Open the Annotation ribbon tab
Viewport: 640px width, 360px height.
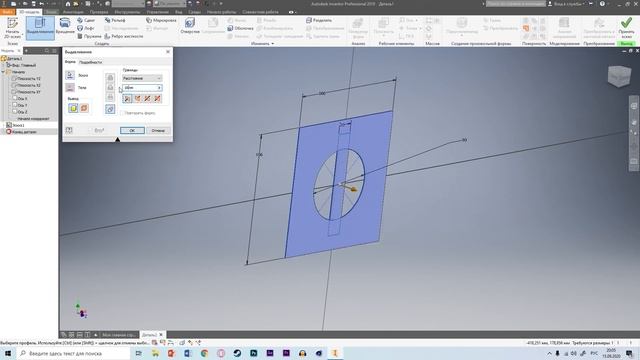coord(73,12)
